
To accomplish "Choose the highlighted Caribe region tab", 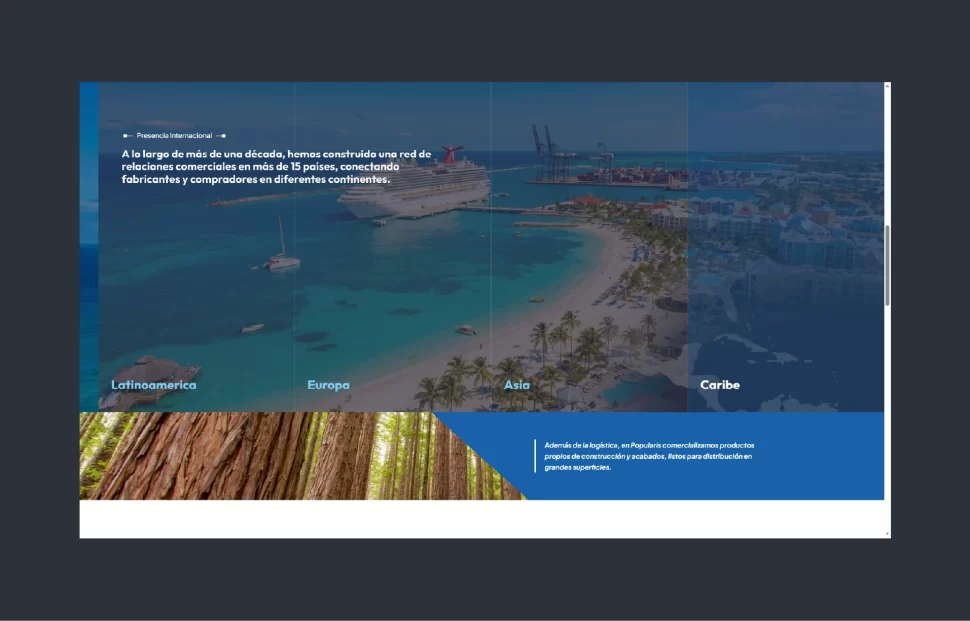I will 720,385.
